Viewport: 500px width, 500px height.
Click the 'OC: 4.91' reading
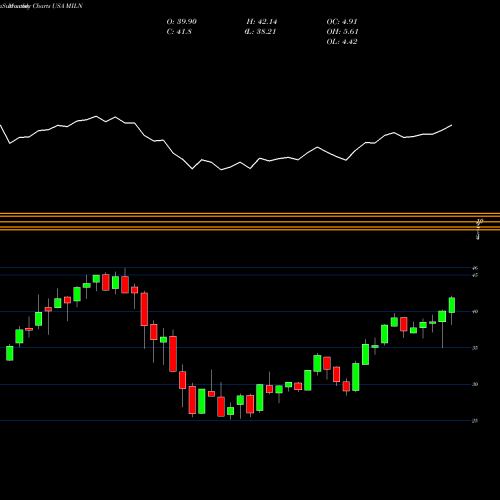coord(342,22)
